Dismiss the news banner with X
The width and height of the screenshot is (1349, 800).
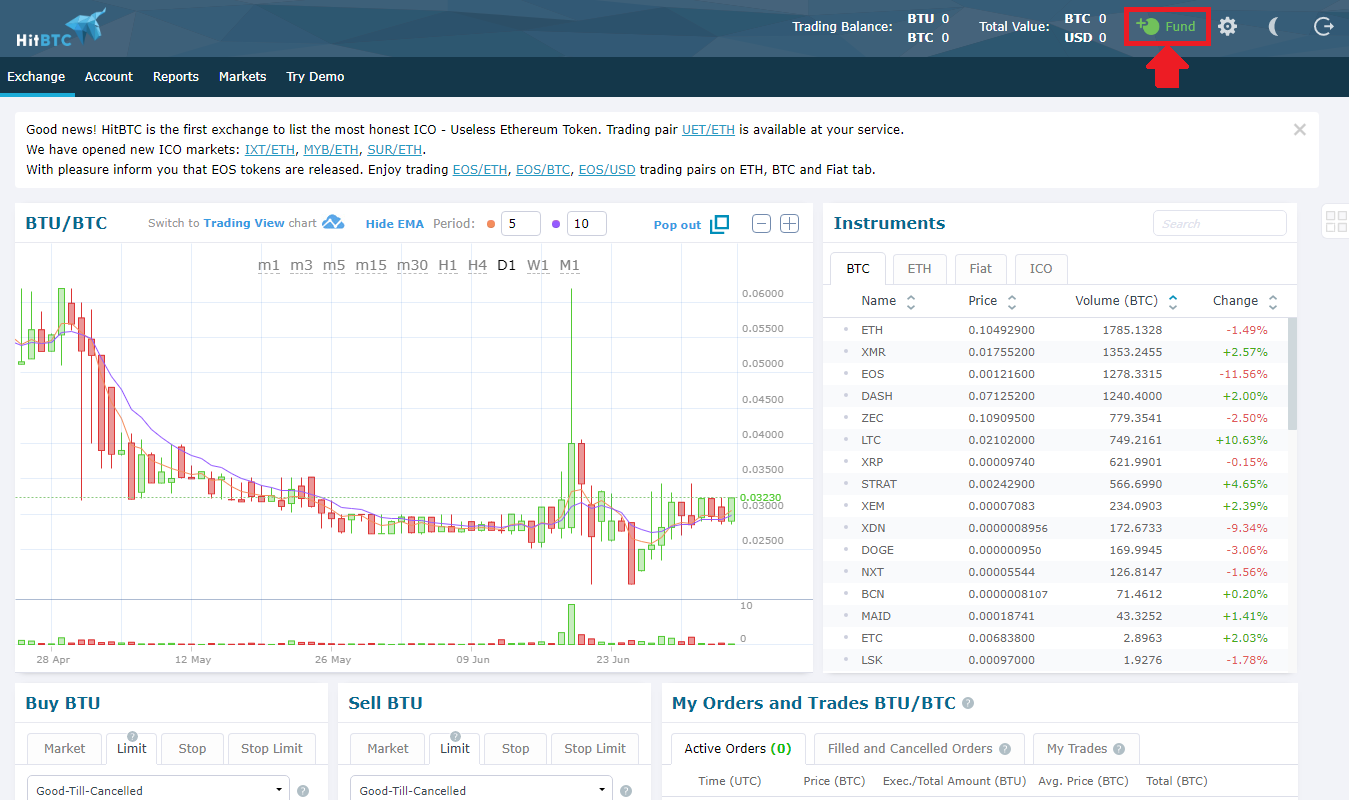point(1299,129)
